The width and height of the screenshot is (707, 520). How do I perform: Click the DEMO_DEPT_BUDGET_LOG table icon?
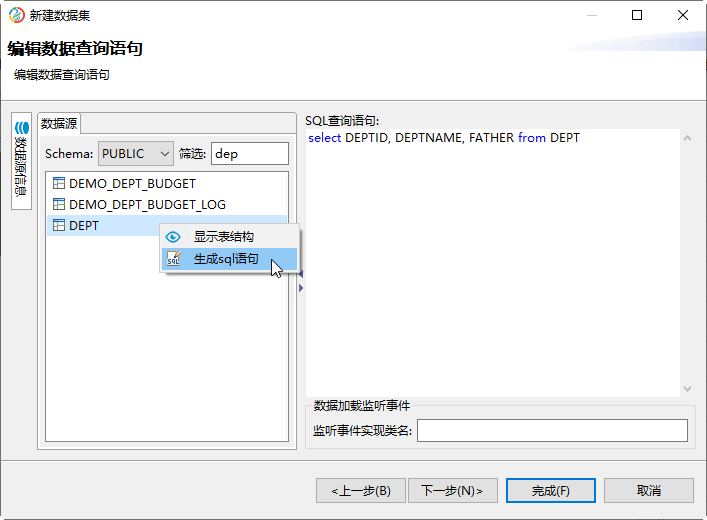tap(59, 204)
